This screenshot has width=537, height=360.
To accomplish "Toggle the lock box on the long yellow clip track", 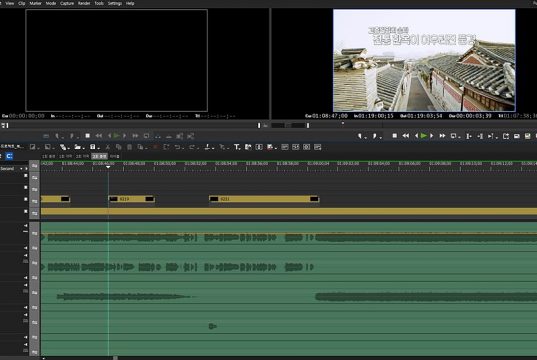I will pos(26,211).
